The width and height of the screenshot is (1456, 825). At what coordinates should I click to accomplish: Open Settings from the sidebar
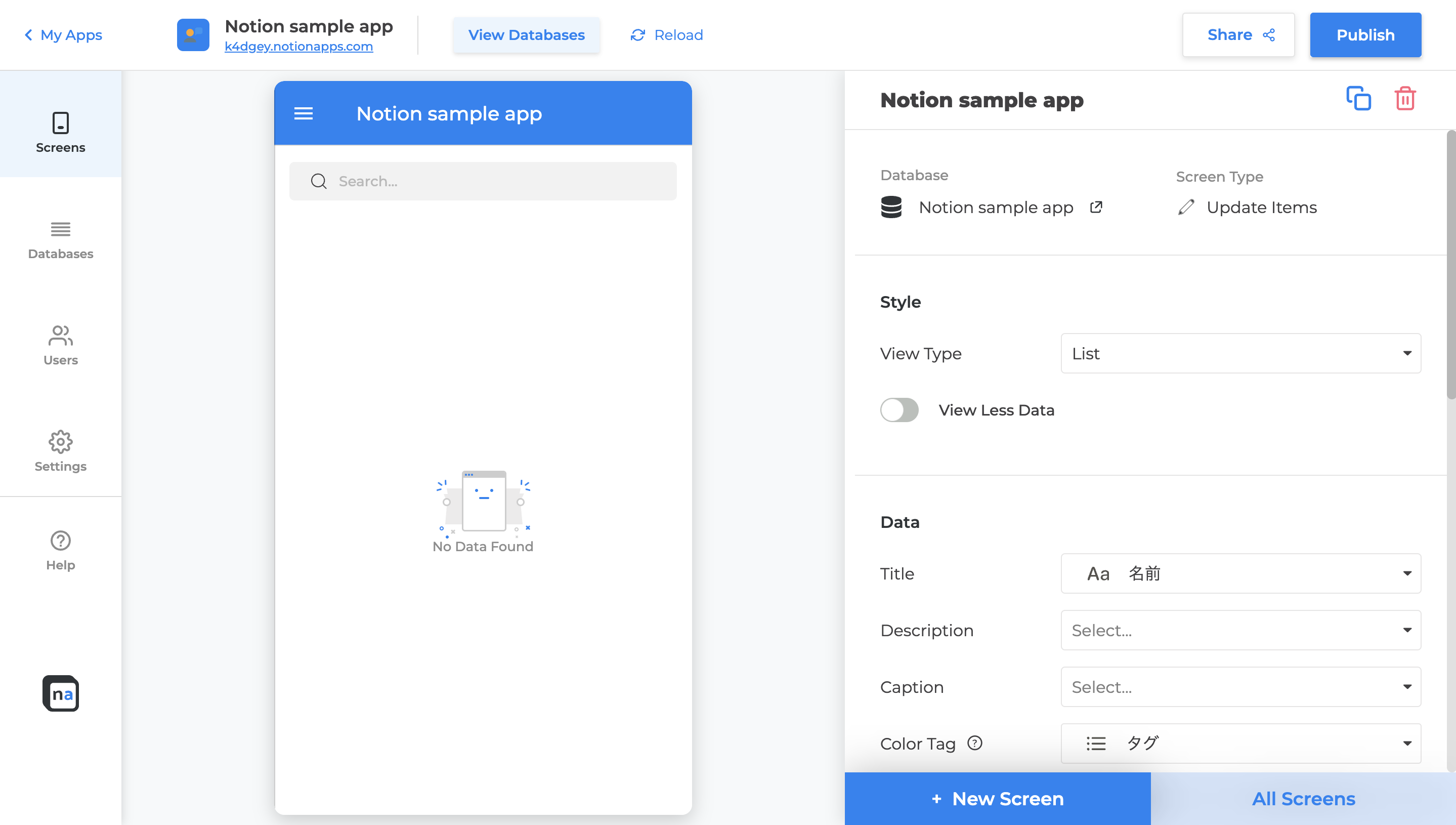(x=61, y=451)
